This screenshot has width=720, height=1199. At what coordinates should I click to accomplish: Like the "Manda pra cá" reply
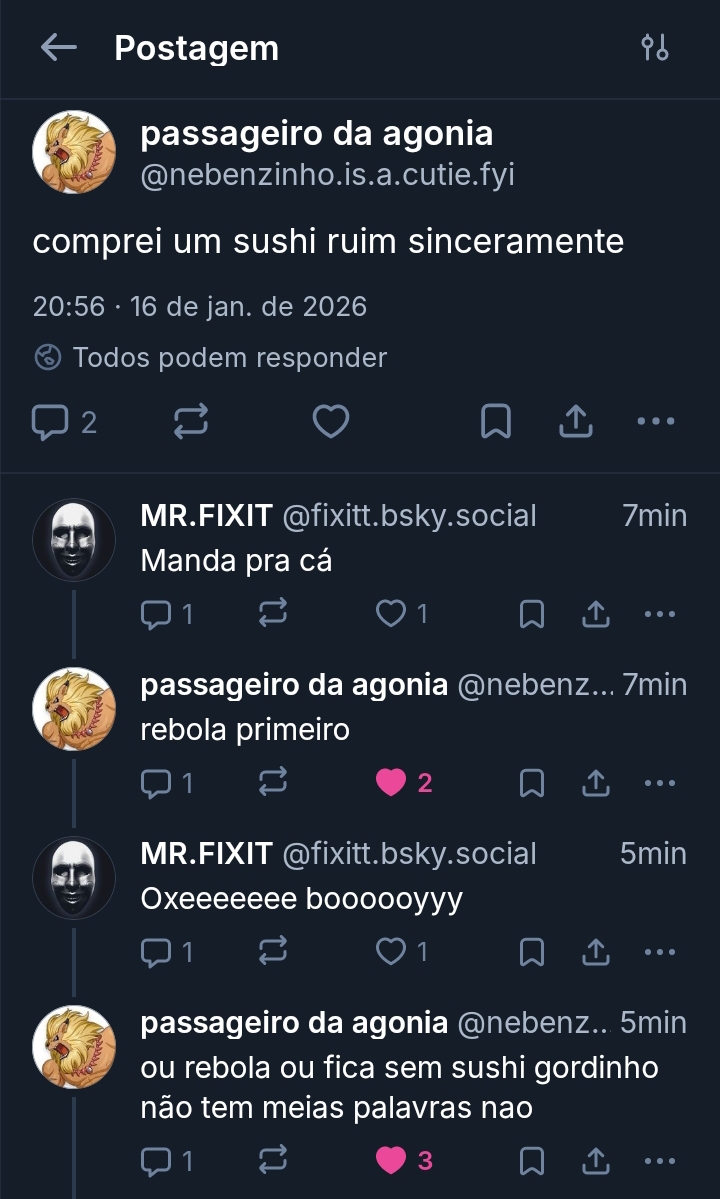click(391, 614)
